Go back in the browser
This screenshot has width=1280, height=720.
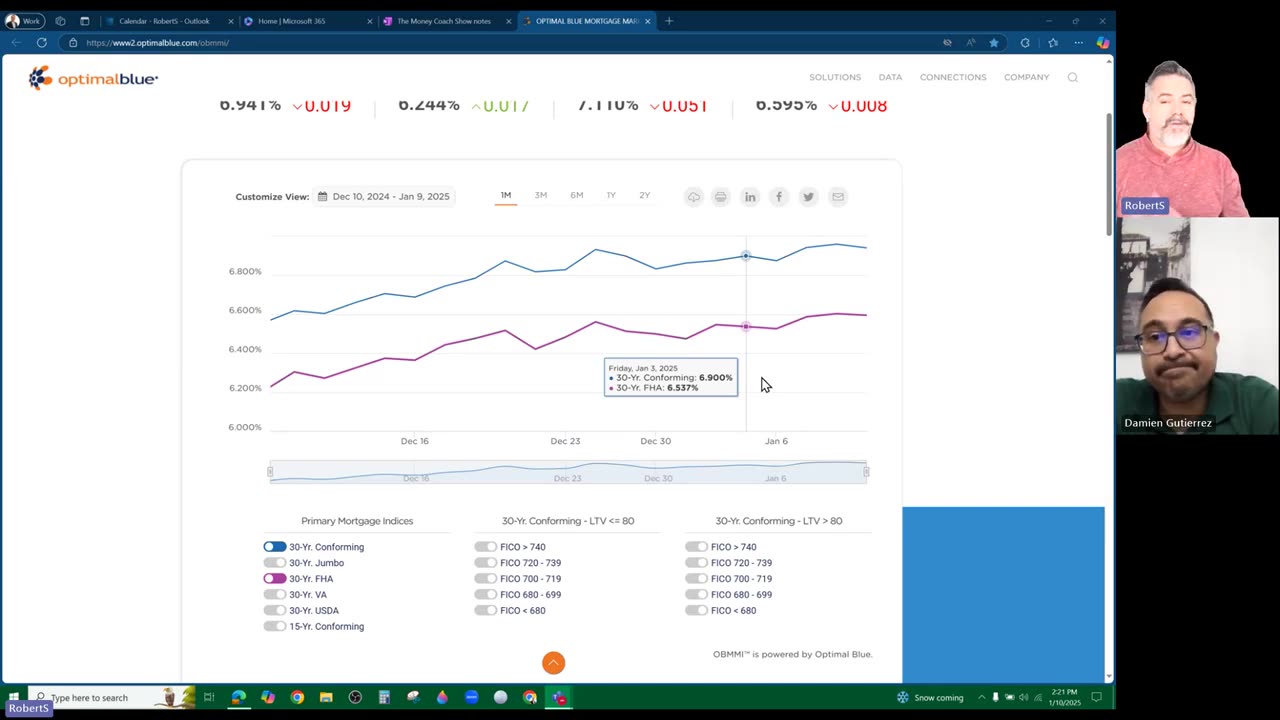pos(16,43)
